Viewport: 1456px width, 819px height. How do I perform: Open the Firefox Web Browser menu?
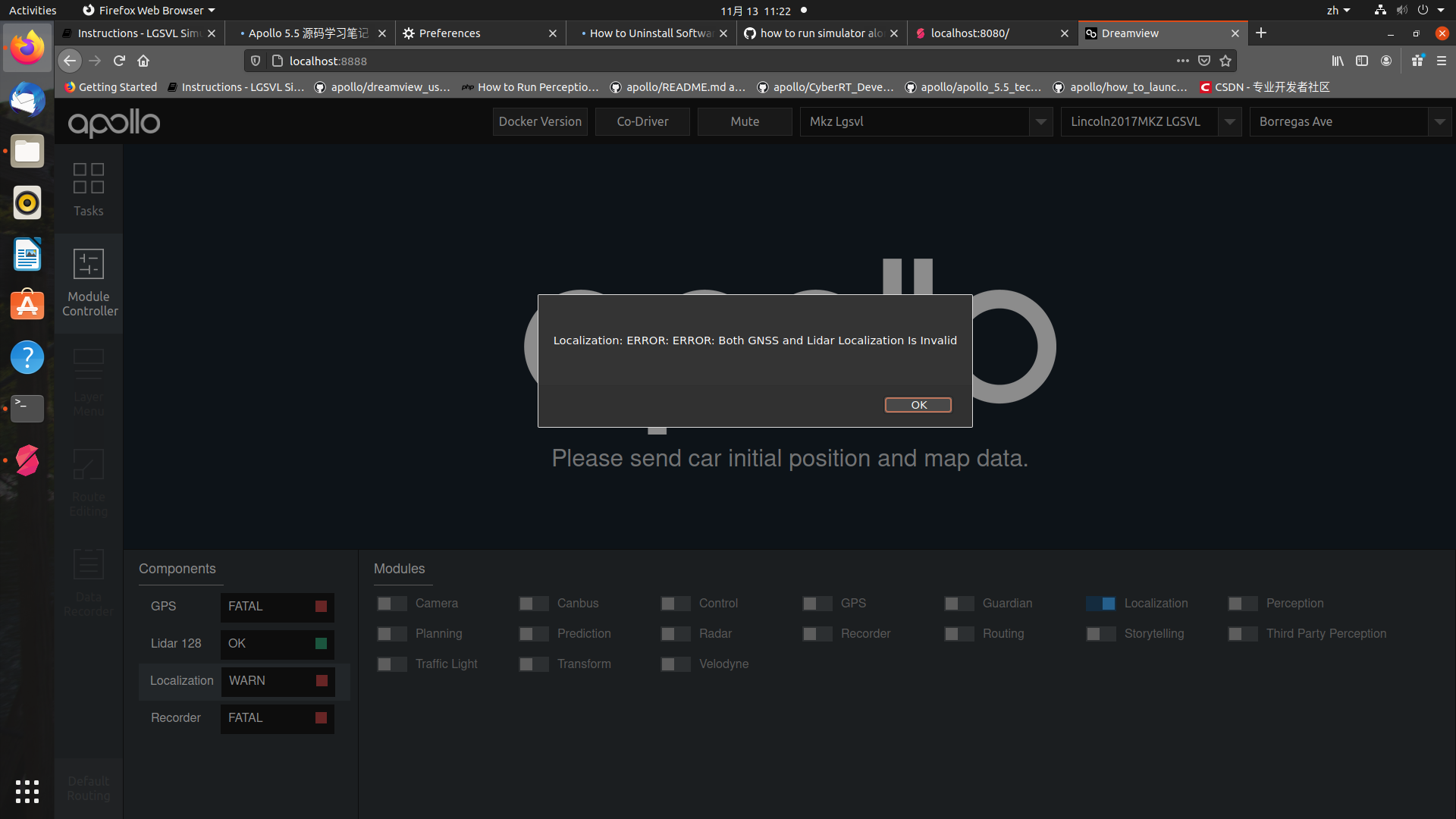149,10
